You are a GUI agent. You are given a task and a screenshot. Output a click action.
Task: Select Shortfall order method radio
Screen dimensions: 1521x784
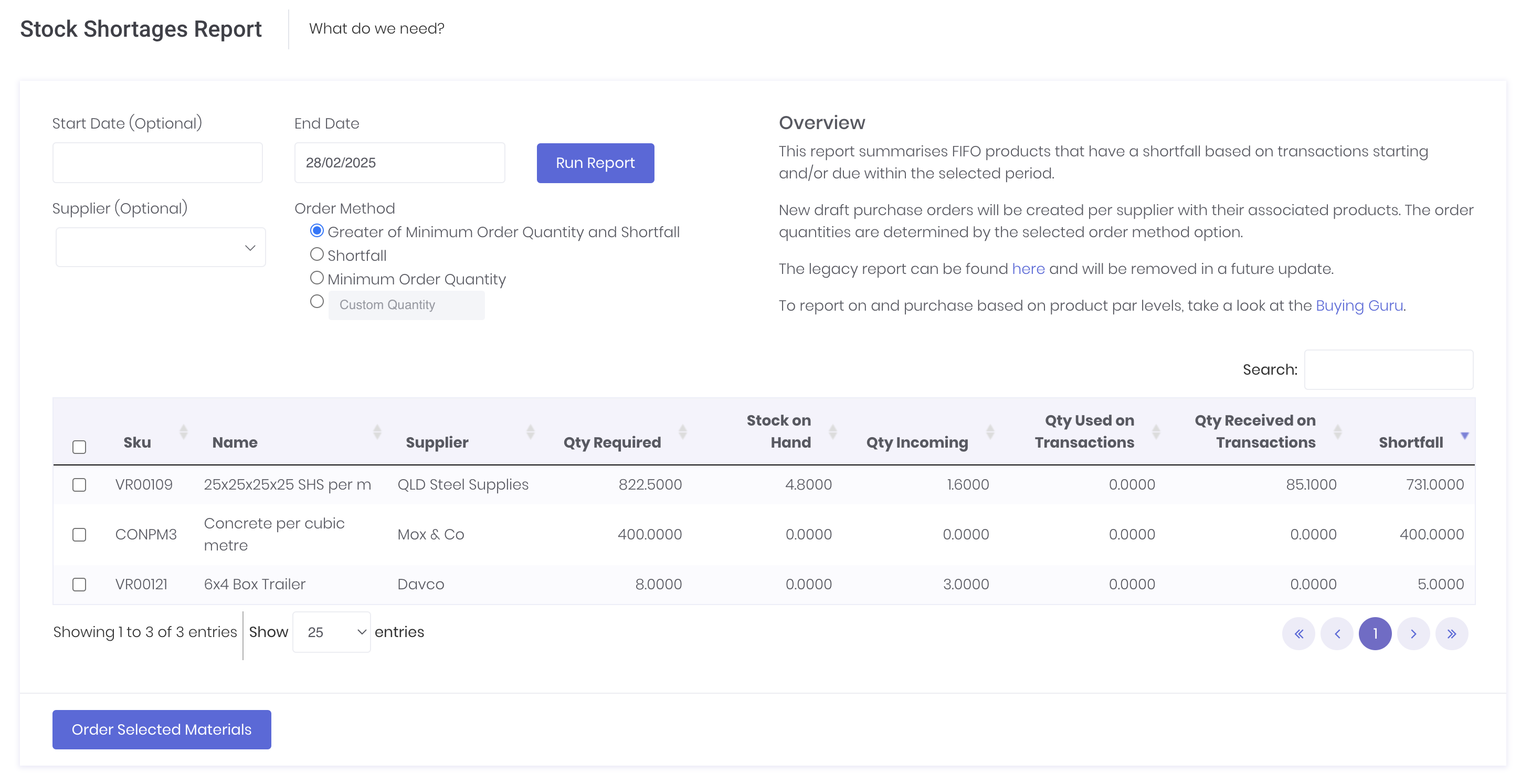point(317,255)
